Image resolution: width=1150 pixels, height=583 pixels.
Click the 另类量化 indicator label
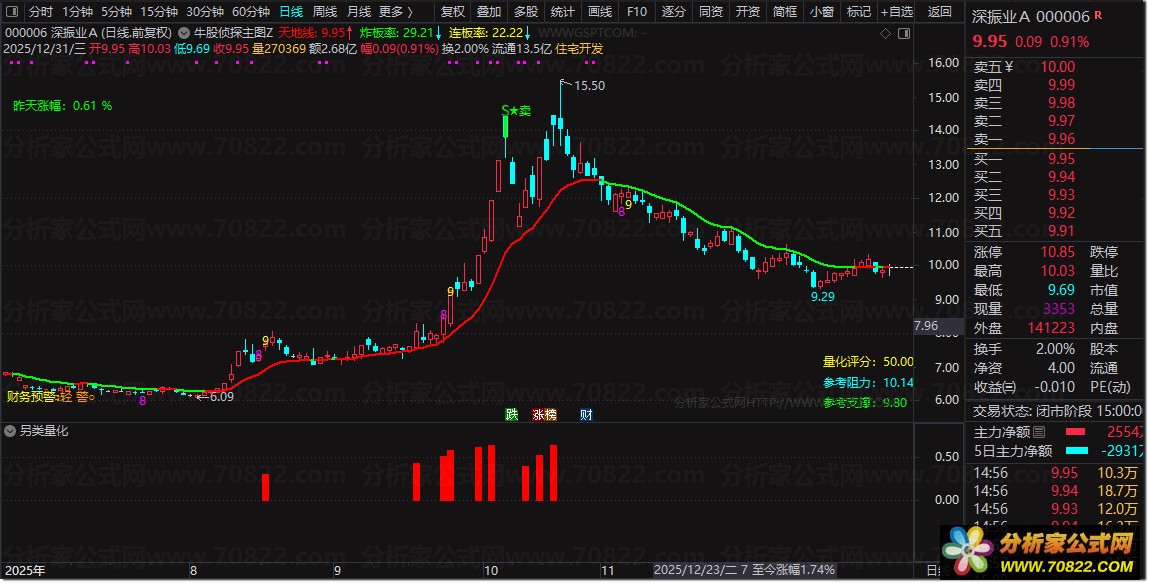pos(44,431)
